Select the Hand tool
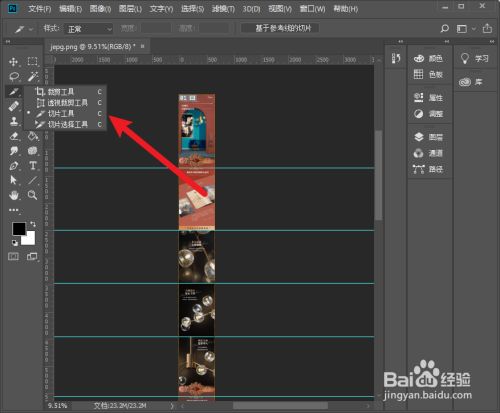 point(14,195)
